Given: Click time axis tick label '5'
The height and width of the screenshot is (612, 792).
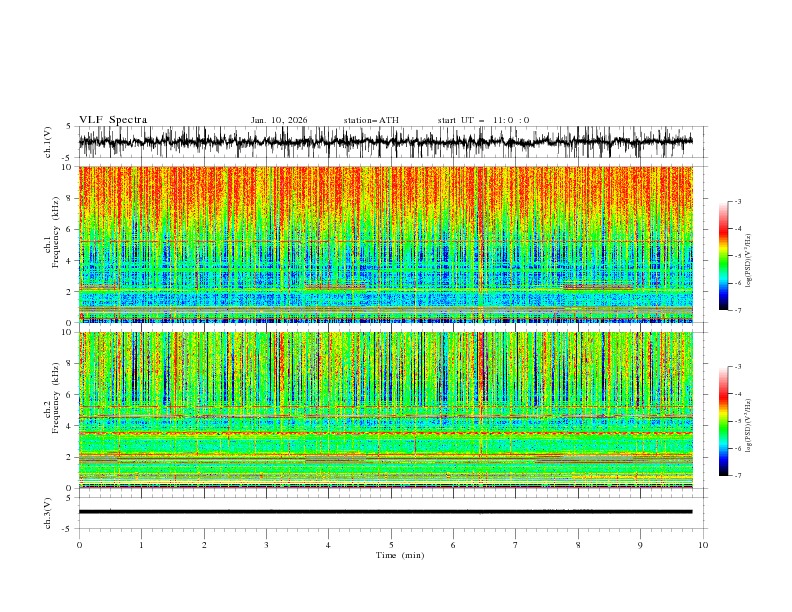Looking at the screenshot, I should tap(391, 545).
